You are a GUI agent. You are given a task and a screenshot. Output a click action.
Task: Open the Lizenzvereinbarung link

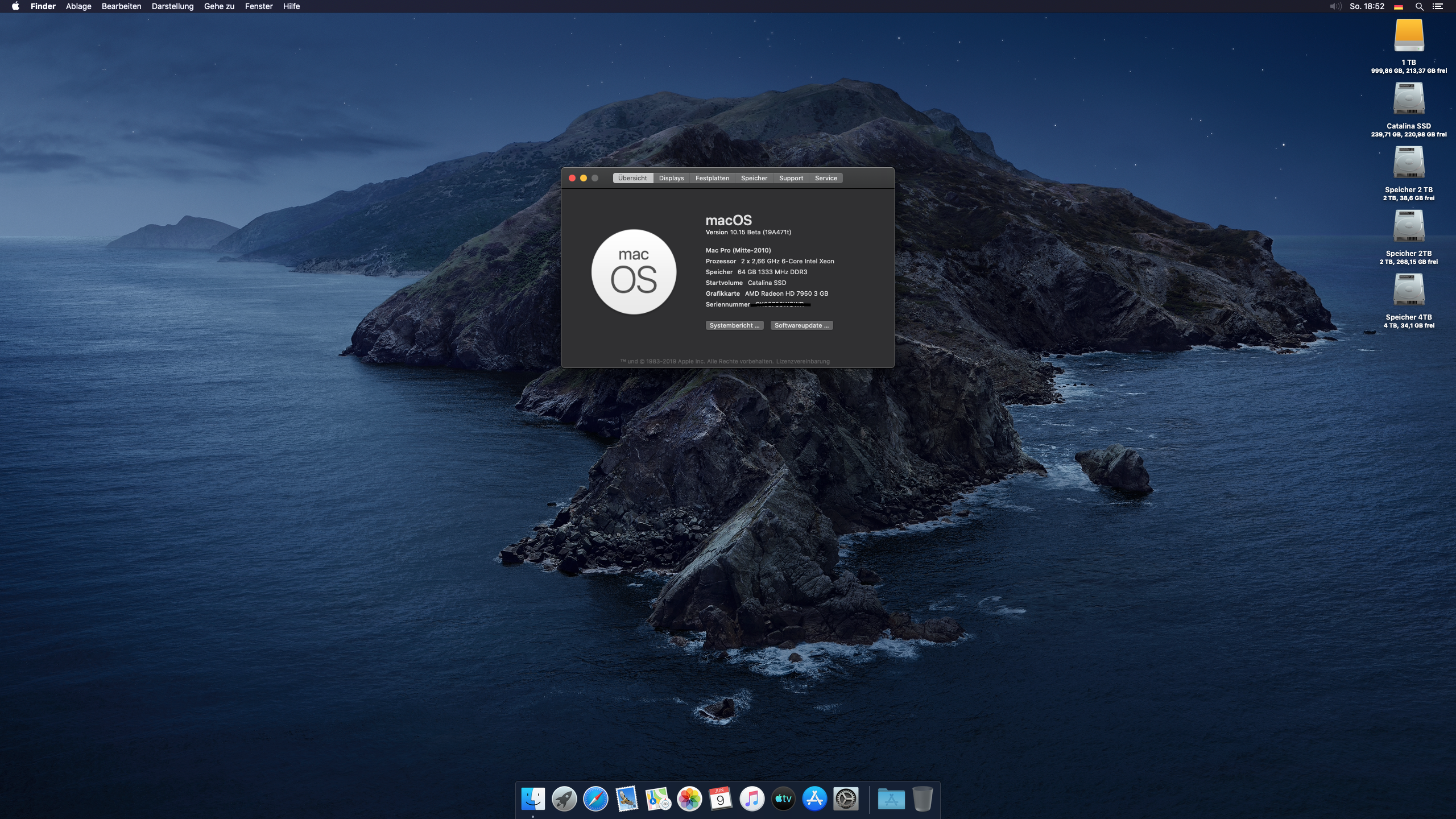[803, 361]
